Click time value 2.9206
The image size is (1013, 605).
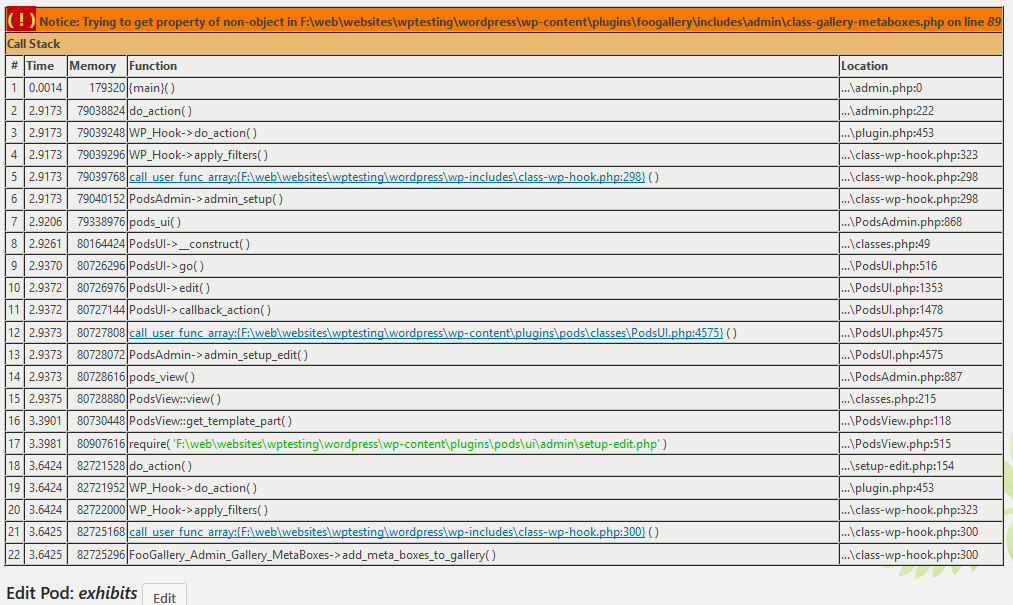(45, 222)
